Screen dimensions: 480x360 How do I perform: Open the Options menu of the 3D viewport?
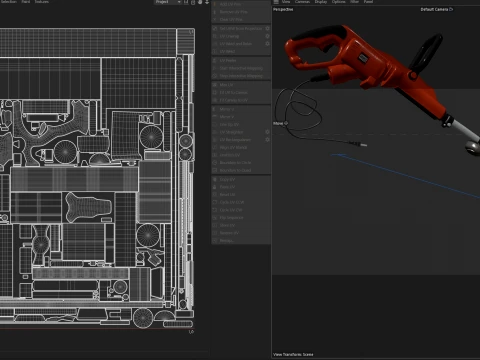339,2
